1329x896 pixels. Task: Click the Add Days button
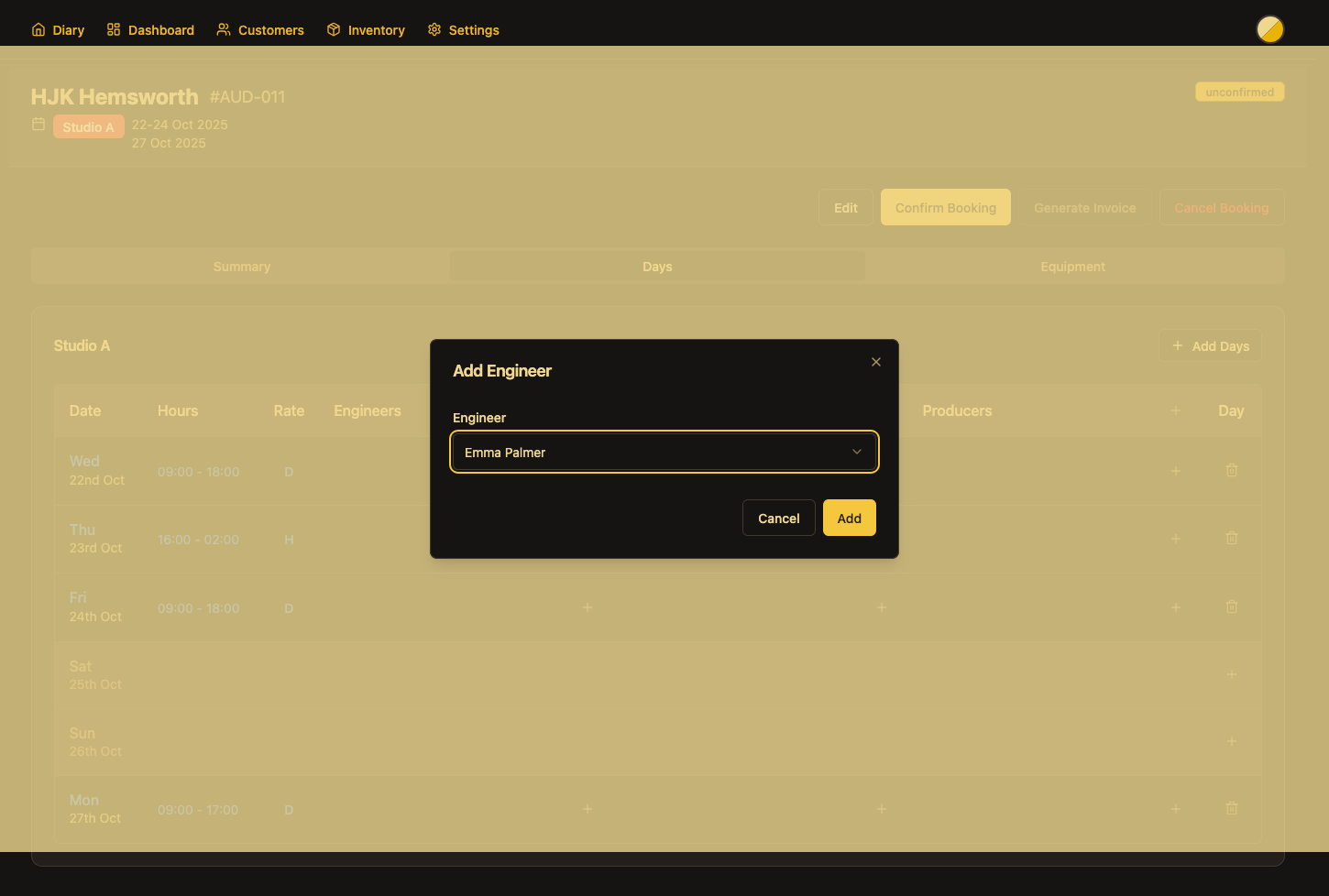tap(1210, 345)
